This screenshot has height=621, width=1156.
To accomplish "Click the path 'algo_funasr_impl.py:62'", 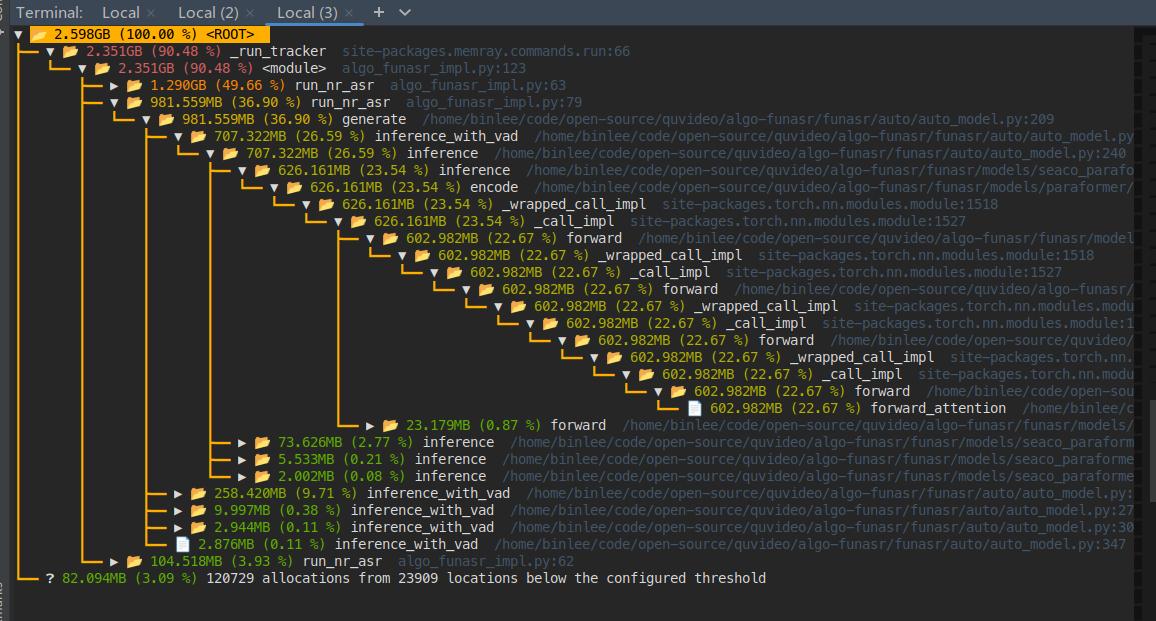I will tap(486, 561).
